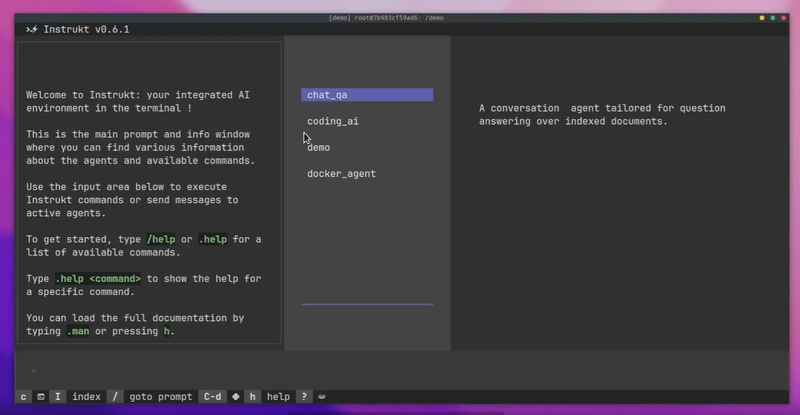Viewport: 800px width, 415px height.
Task: Click the 'h' key badge in footer
Action: click(x=252, y=397)
